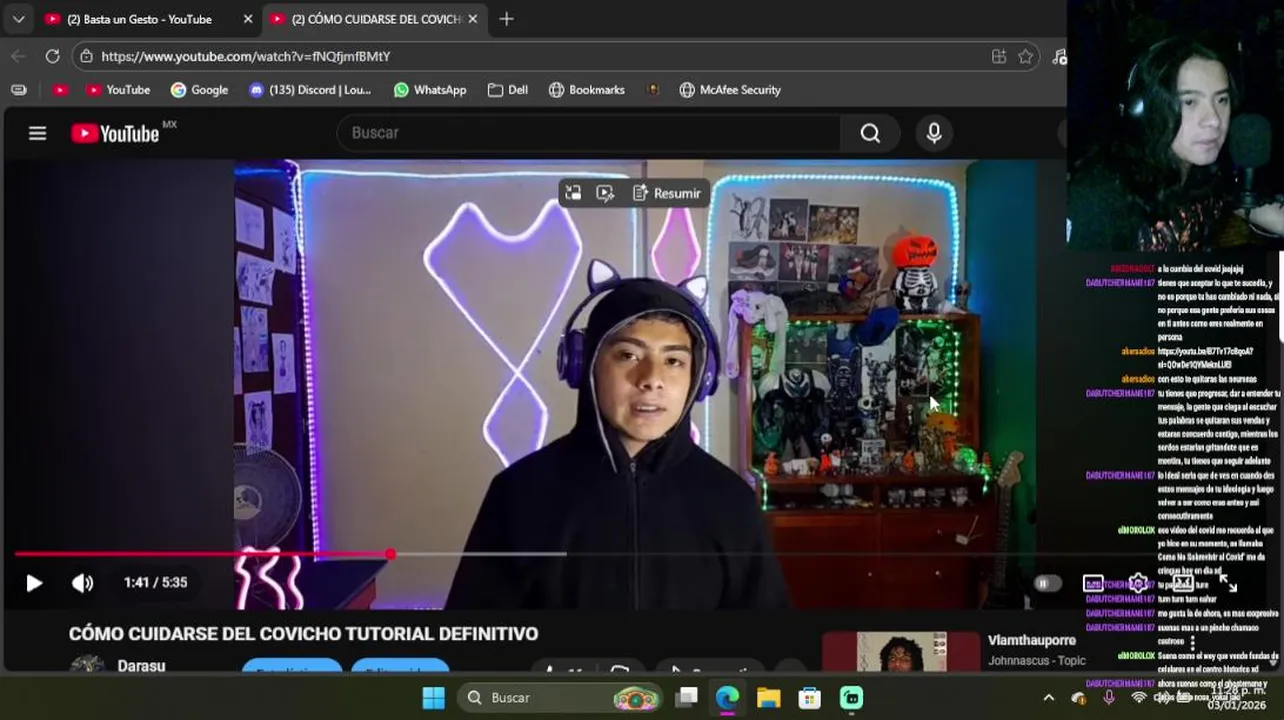Open the media control icon in the toolbar

point(1059,56)
